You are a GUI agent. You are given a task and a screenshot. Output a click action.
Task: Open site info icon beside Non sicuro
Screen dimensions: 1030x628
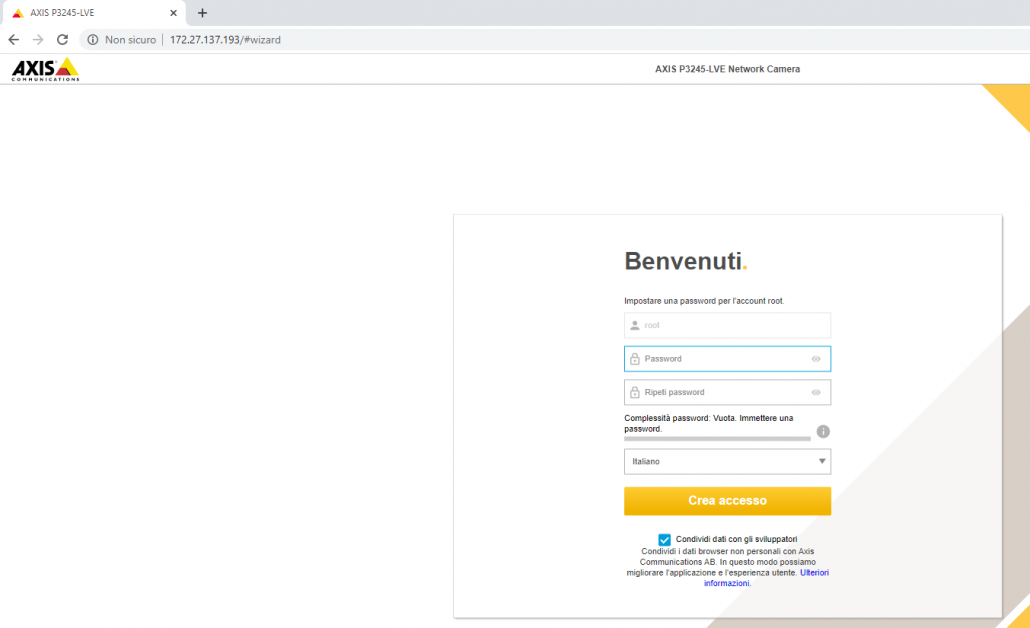[x=93, y=40]
